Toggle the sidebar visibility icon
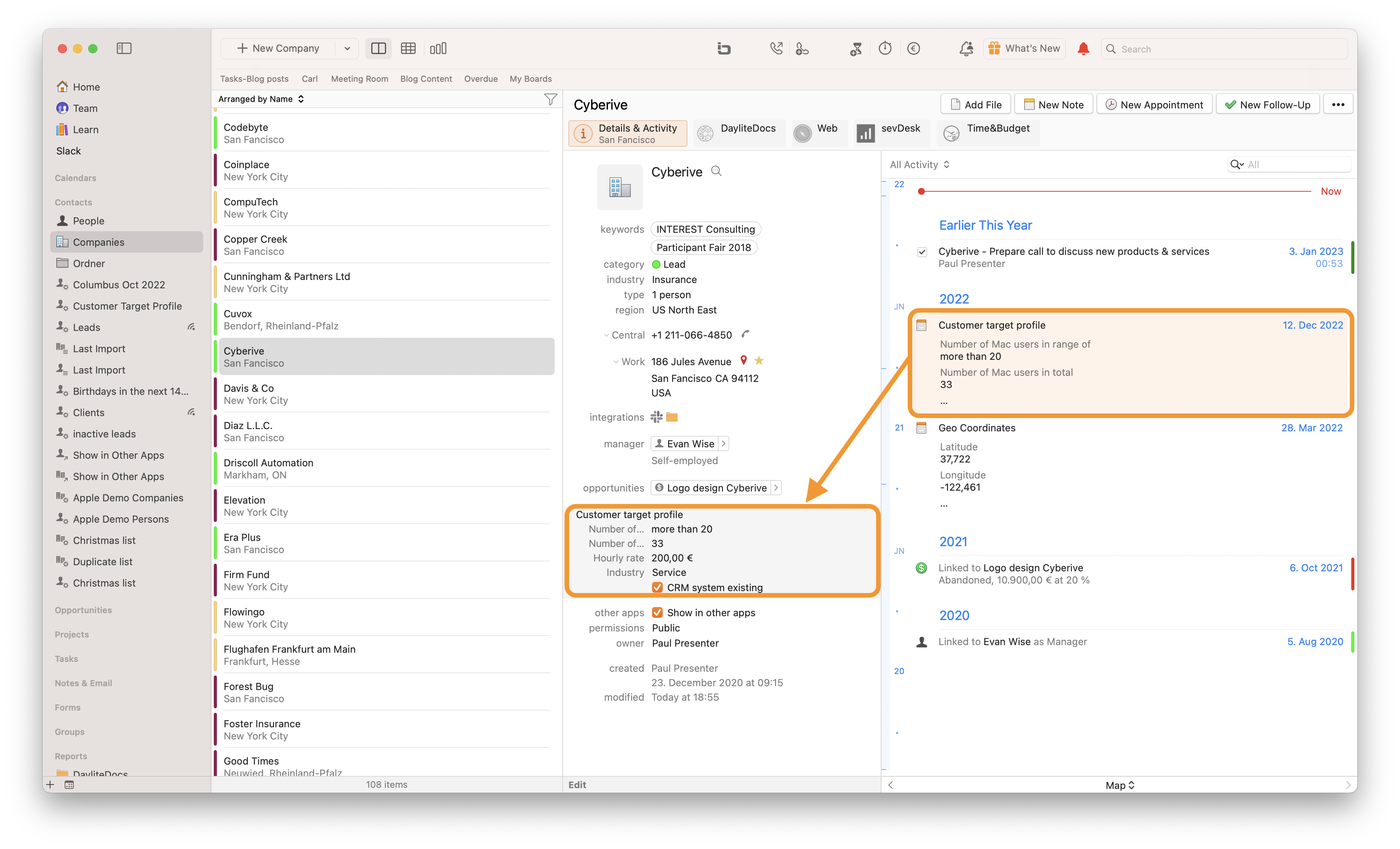1400x849 pixels. (124, 48)
